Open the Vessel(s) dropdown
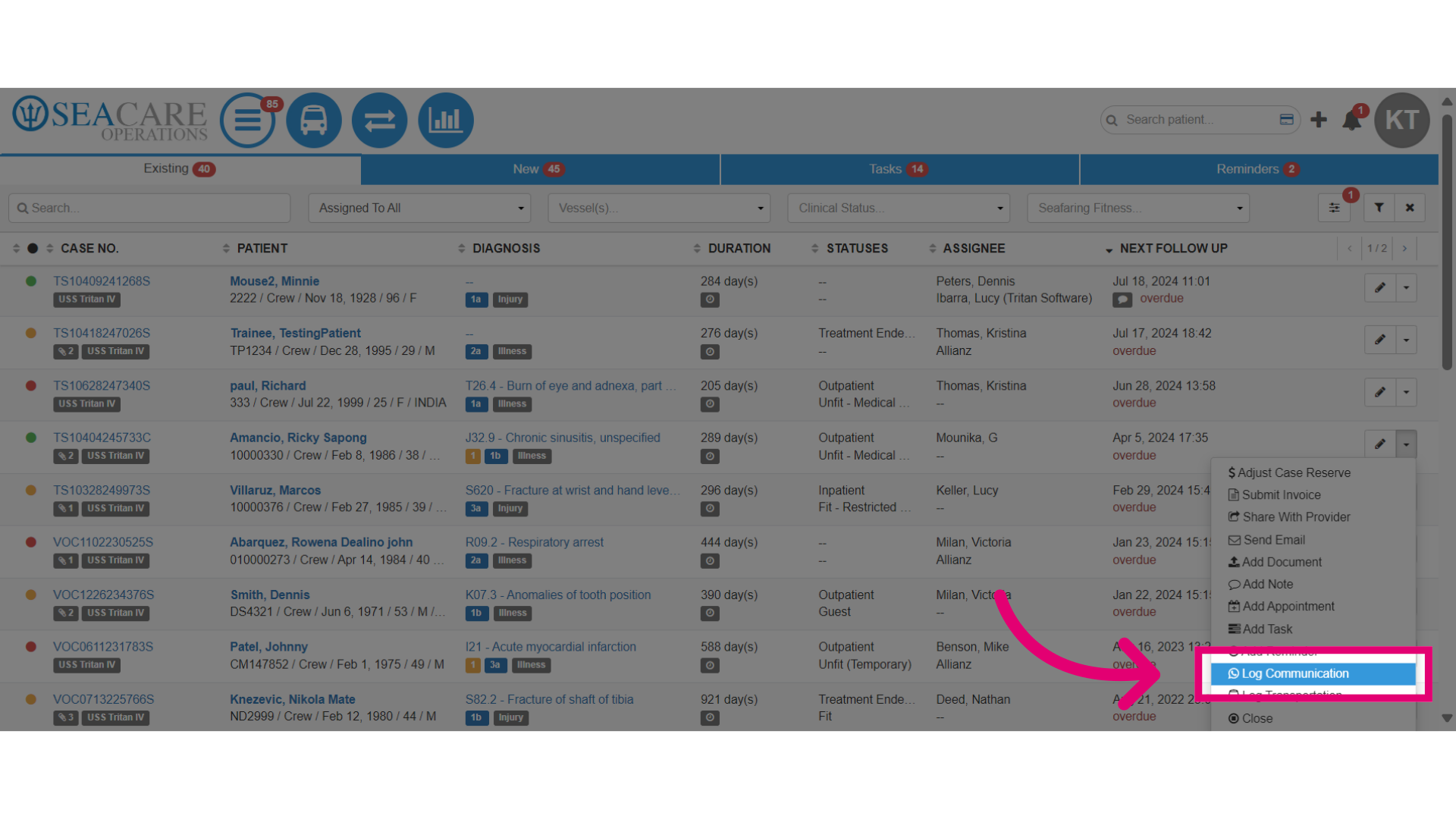The height and width of the screenshot is (819, 1456). coord(659,208)
